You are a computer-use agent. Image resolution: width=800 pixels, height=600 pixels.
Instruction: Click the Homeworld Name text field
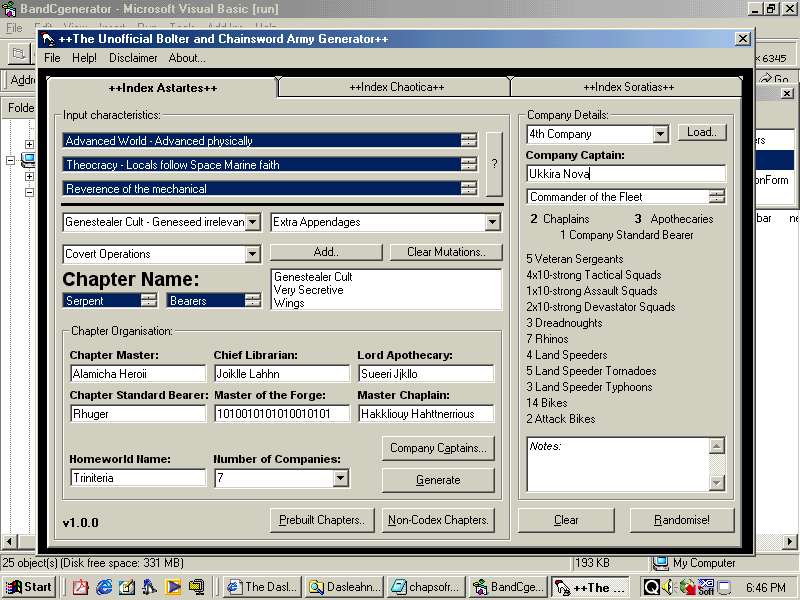click(x=137, y=478)
